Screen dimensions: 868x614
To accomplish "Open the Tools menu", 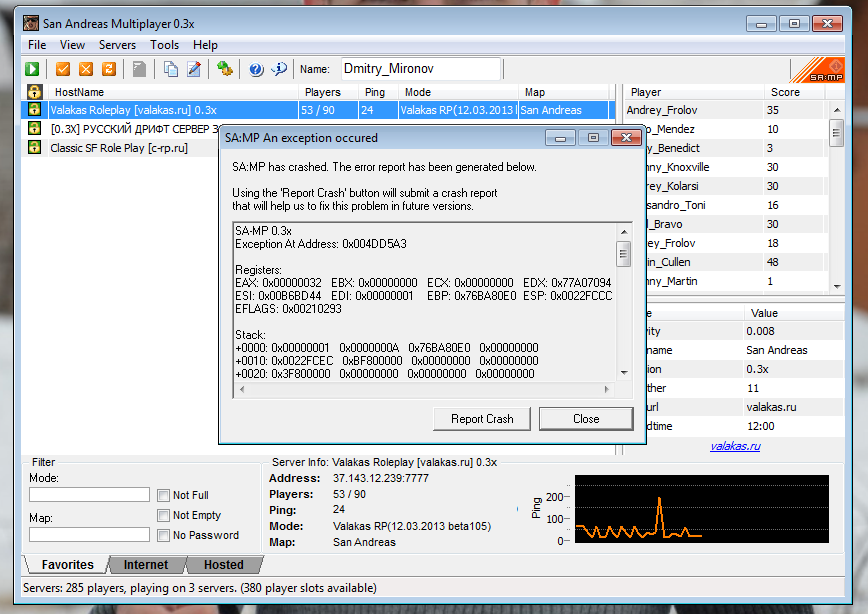I will click(x=164, y=45).
